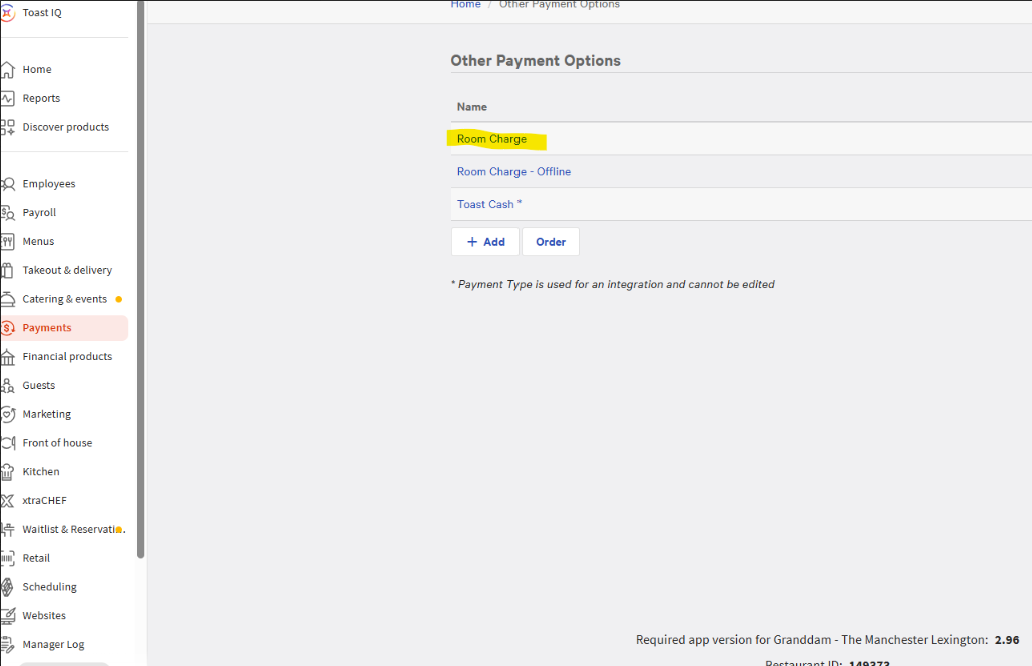Viewport: 1032px width, 666px height.
Task: Open the Employees section
Action: [x=49, y=184]
